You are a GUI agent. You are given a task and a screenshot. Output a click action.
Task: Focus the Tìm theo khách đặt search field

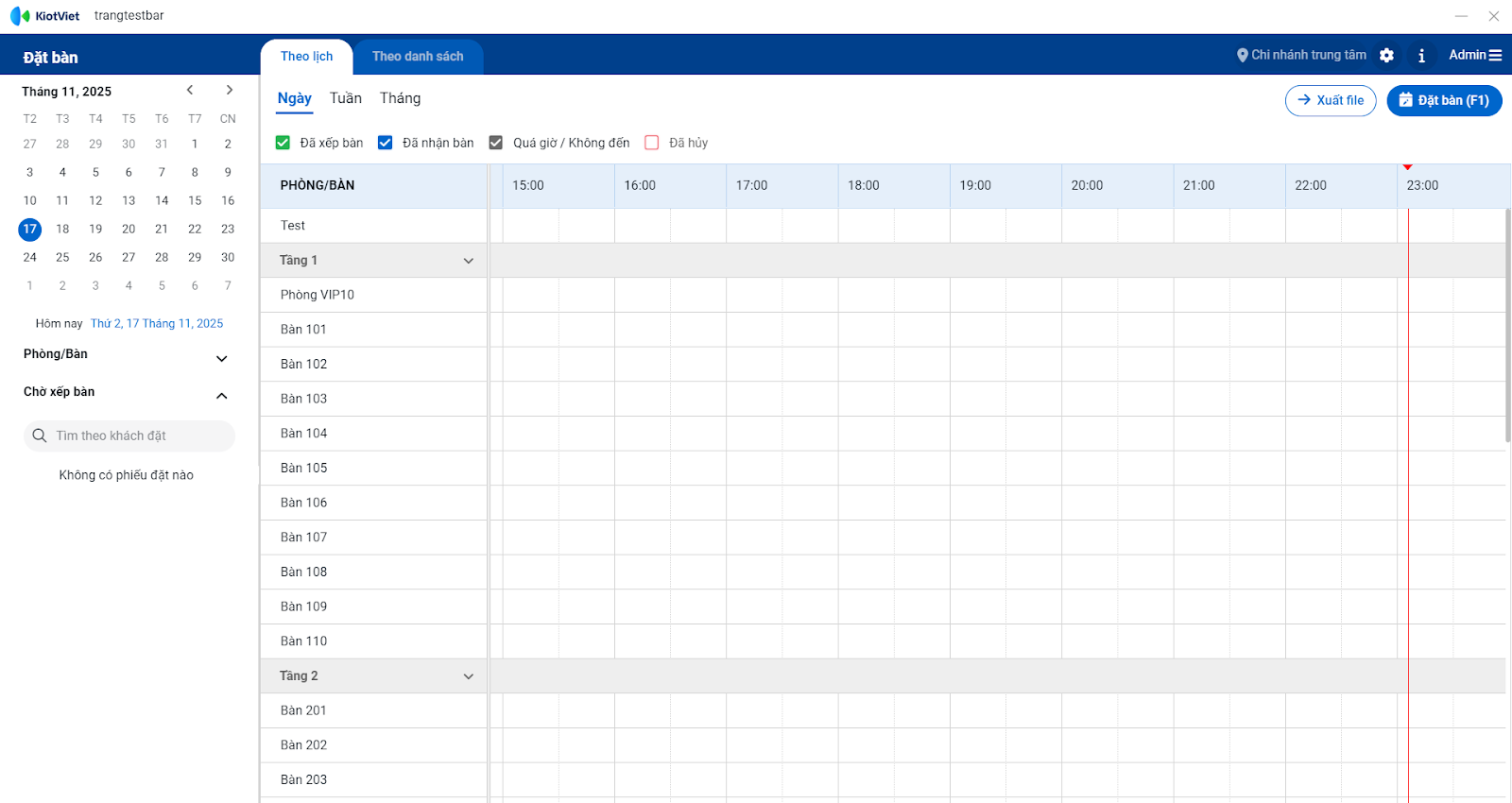(x=129, y=436)
